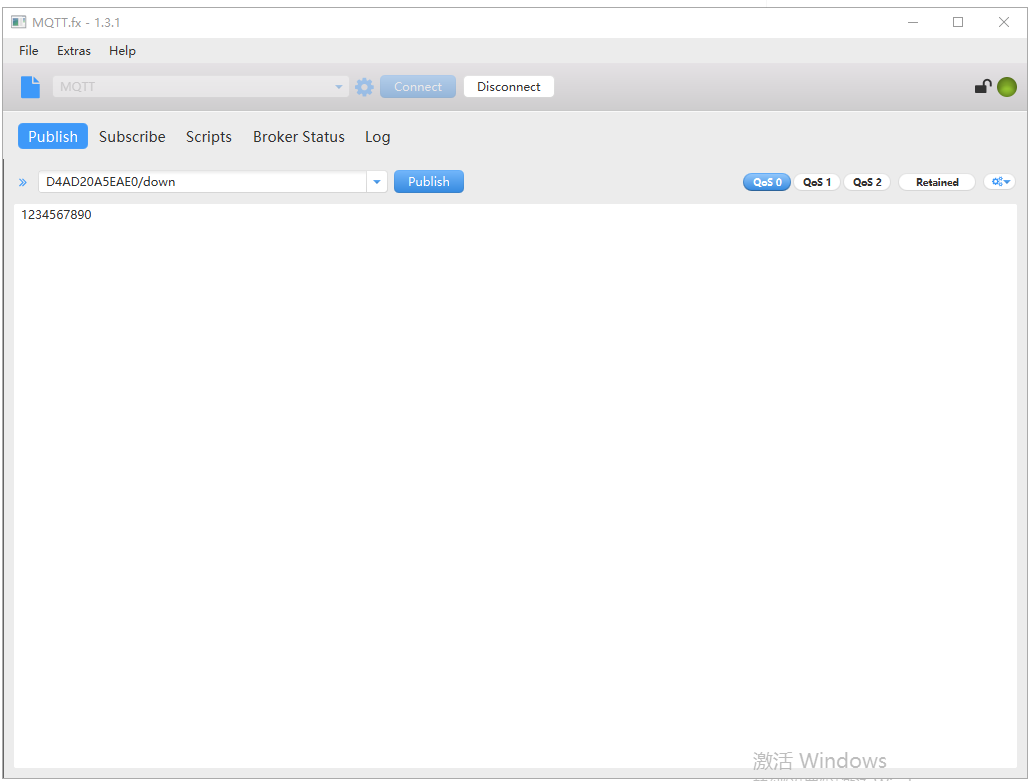
Task: Click the unlocked padlock security icon
Action: (x=983, y=87)
